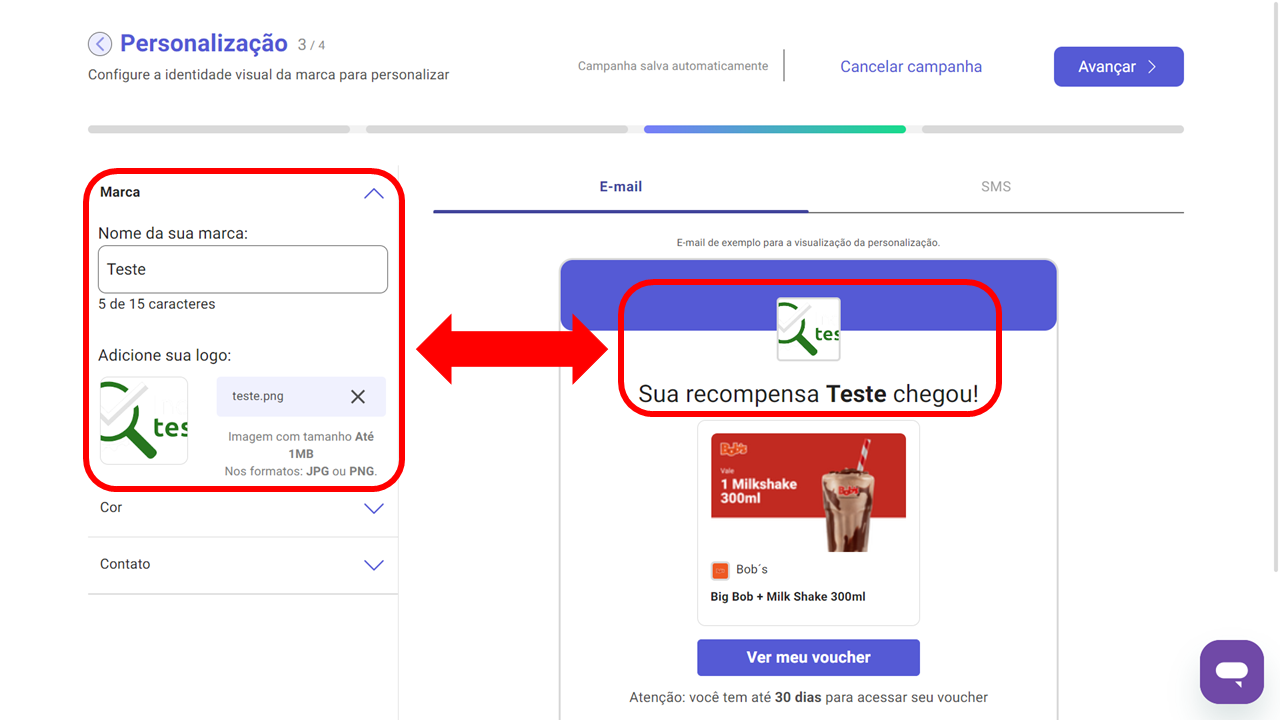Click the back arrow beside Personalização
Image resolution: width=1280 pixels, height=720 pixels.
[100, 44]
